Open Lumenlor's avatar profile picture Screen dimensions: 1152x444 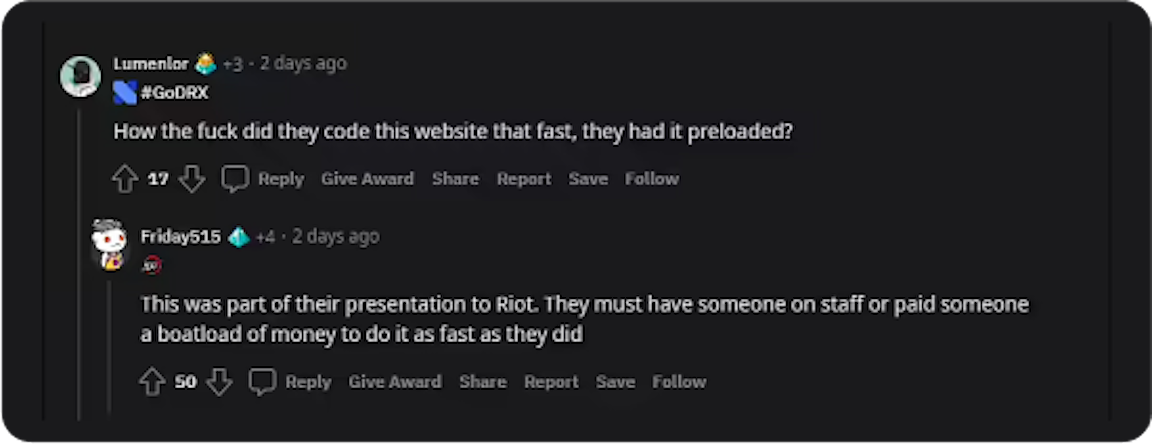pyautogui.click(x=80, y=76)
